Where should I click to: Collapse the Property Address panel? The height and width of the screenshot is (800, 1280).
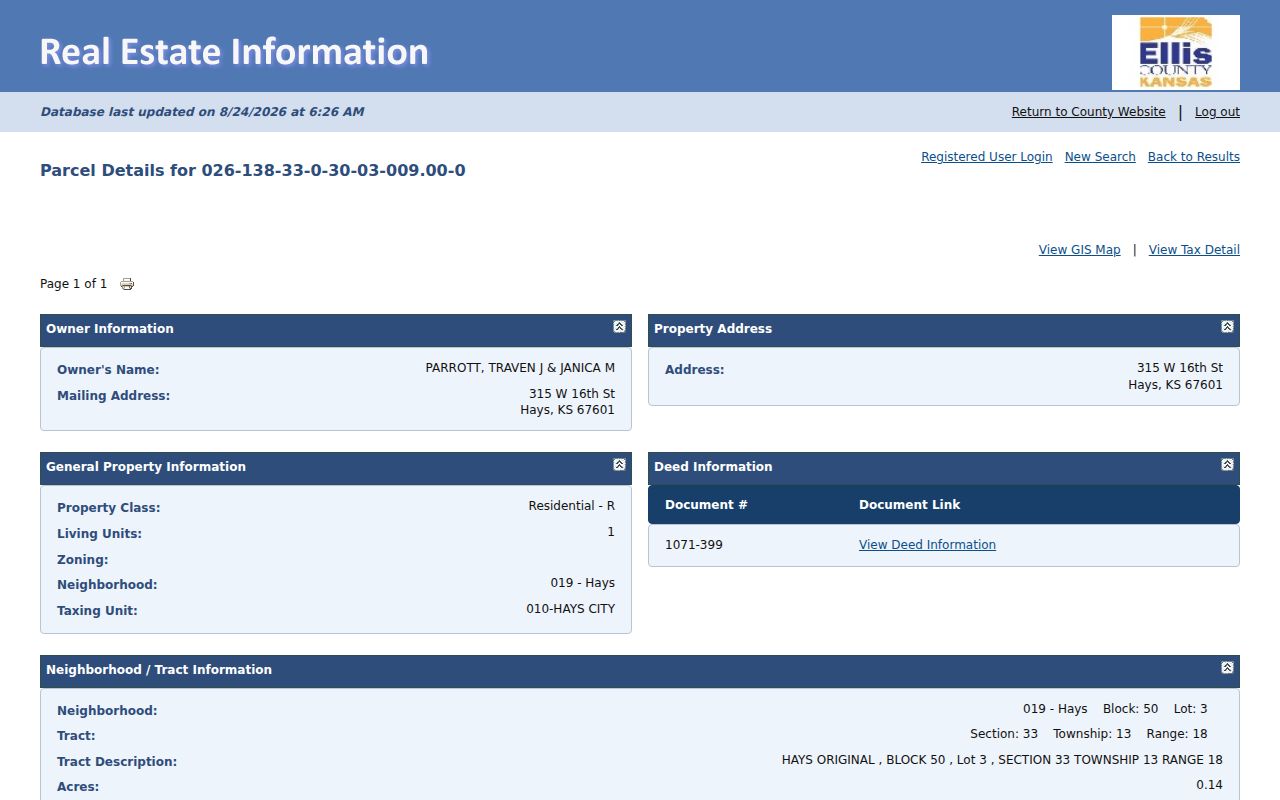click(x=1227, y=327)
